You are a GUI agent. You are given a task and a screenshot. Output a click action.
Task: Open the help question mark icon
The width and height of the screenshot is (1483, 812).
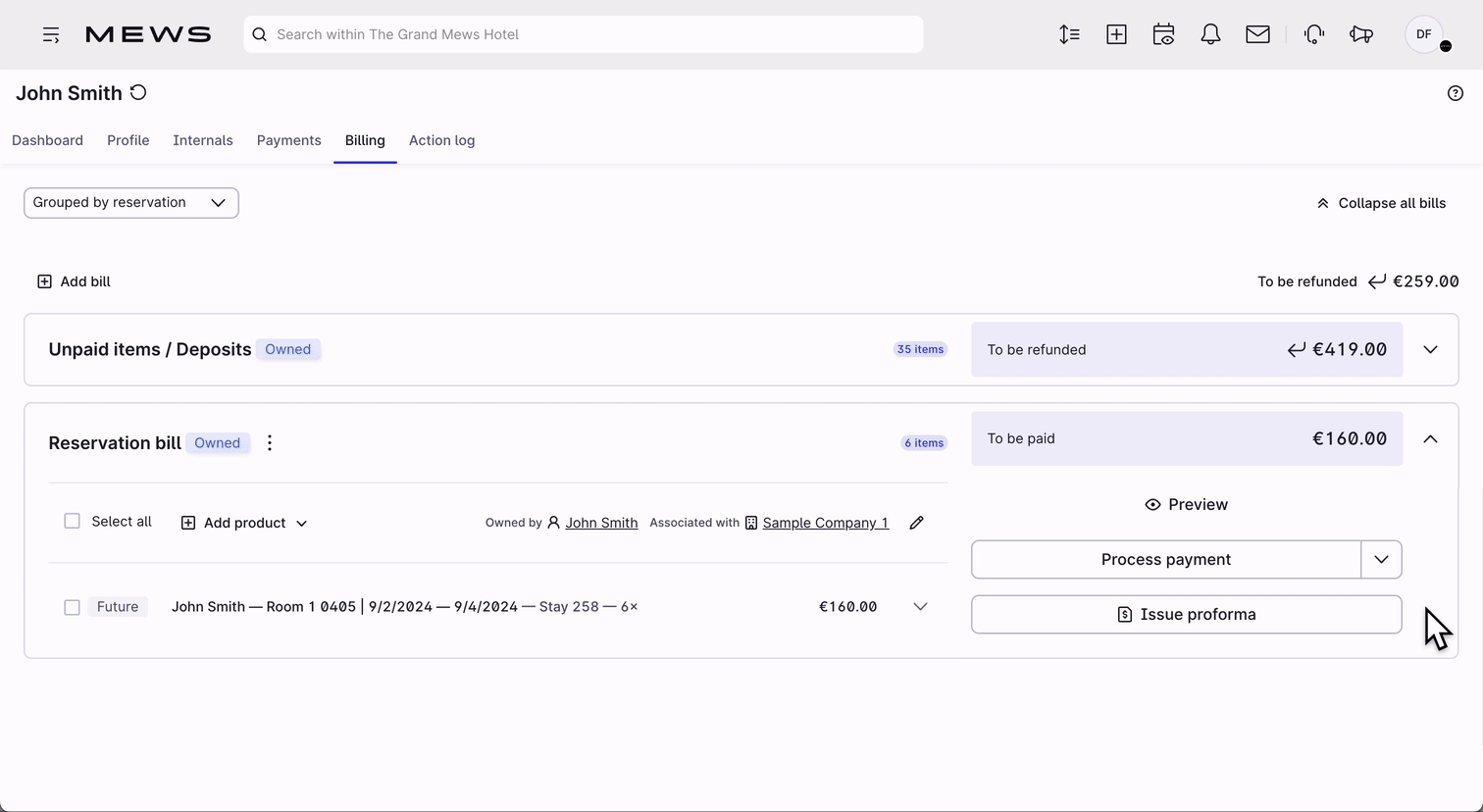coord(1456,93)
